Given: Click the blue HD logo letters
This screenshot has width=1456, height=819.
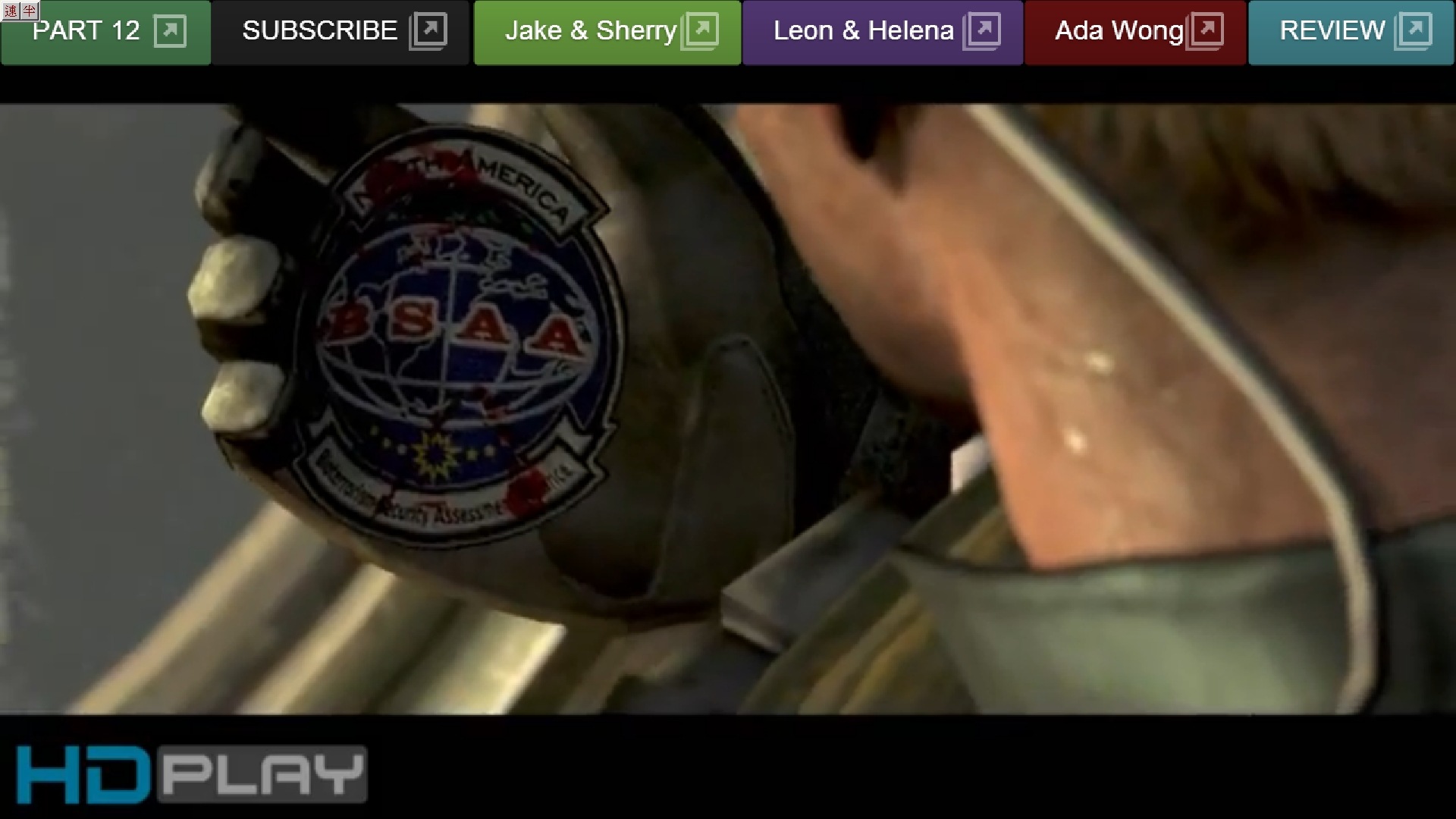Looking at the screenshot, I should point(82,774).
